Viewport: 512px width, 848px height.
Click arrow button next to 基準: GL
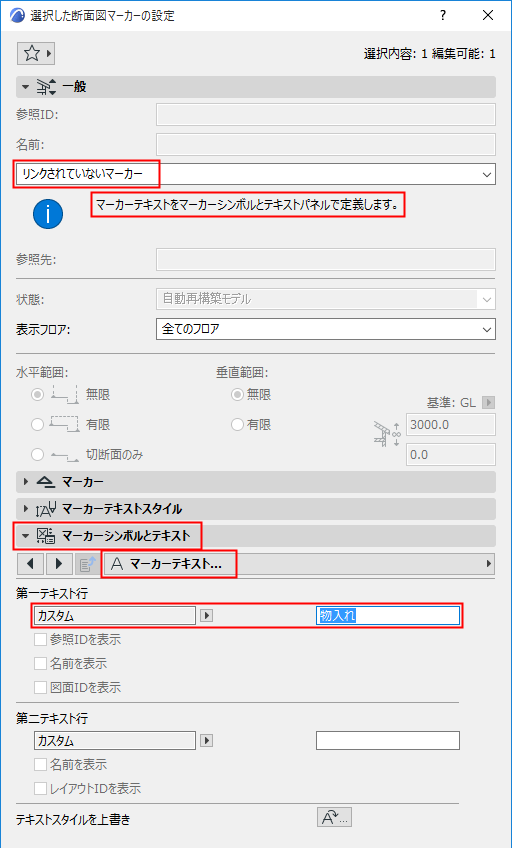[489, 402]
